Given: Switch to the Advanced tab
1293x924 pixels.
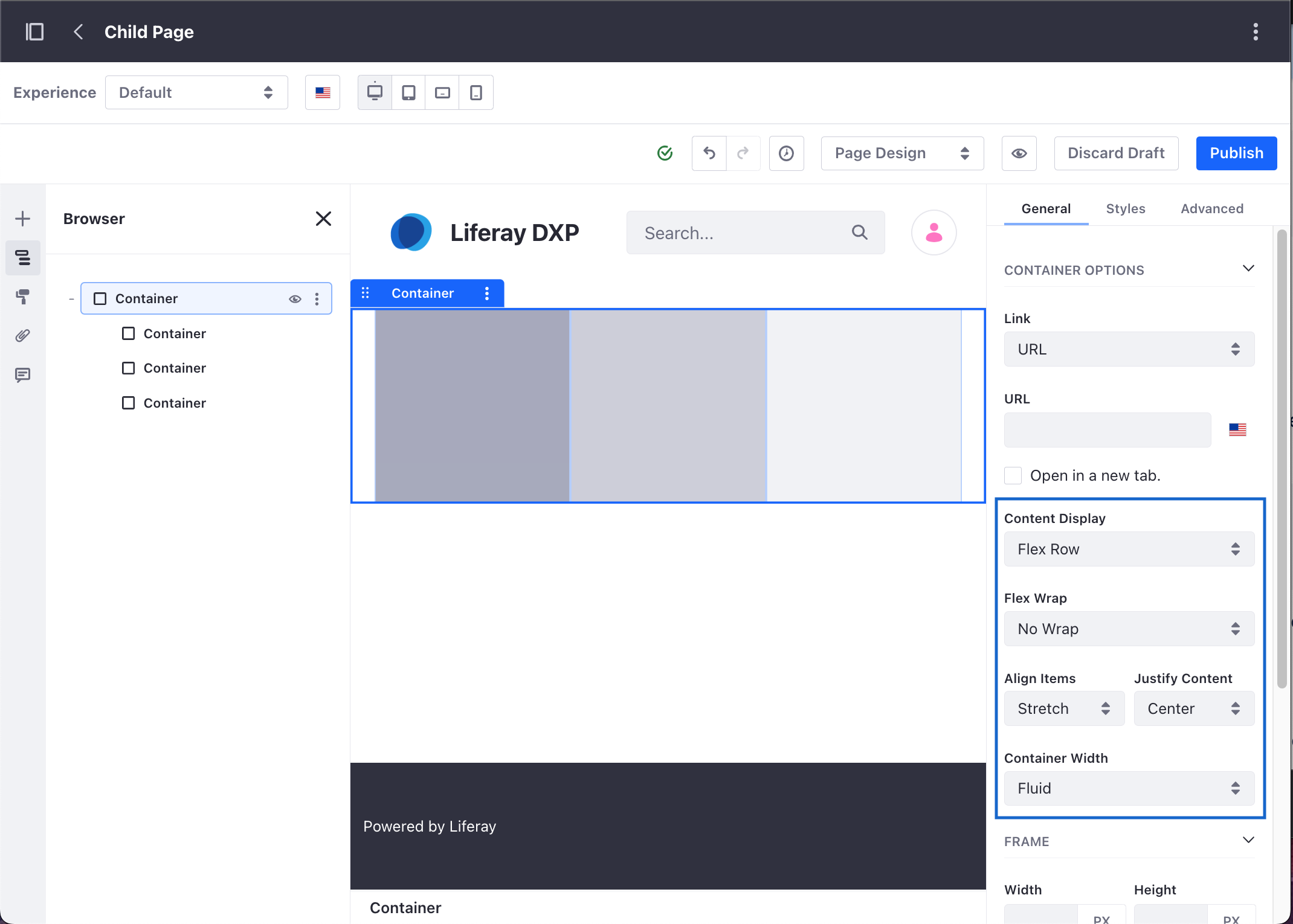Looking at the screenshot, I should point(1211,208).
